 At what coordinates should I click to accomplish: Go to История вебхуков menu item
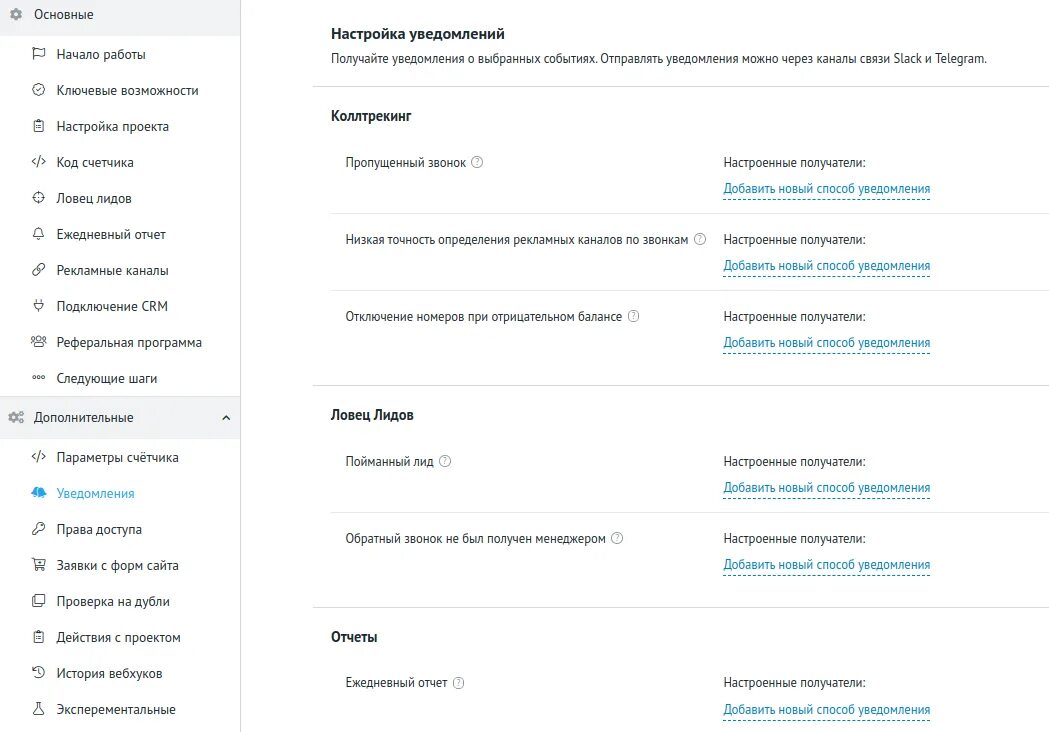(x=109, y=673)
